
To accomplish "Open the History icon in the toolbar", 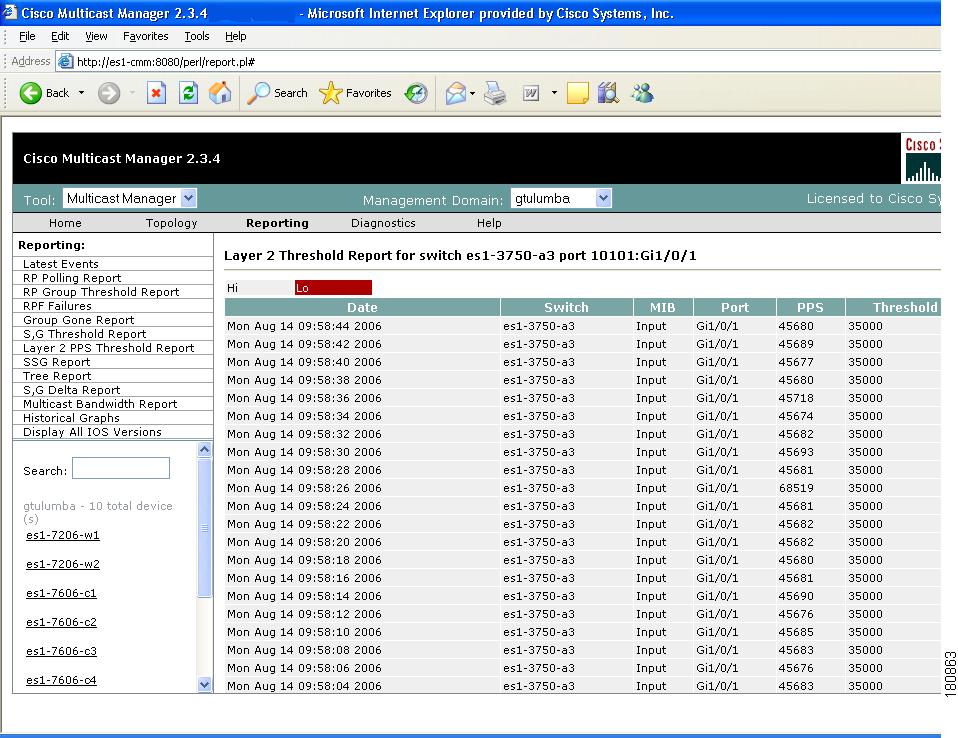I will click(x=417, y=93).
